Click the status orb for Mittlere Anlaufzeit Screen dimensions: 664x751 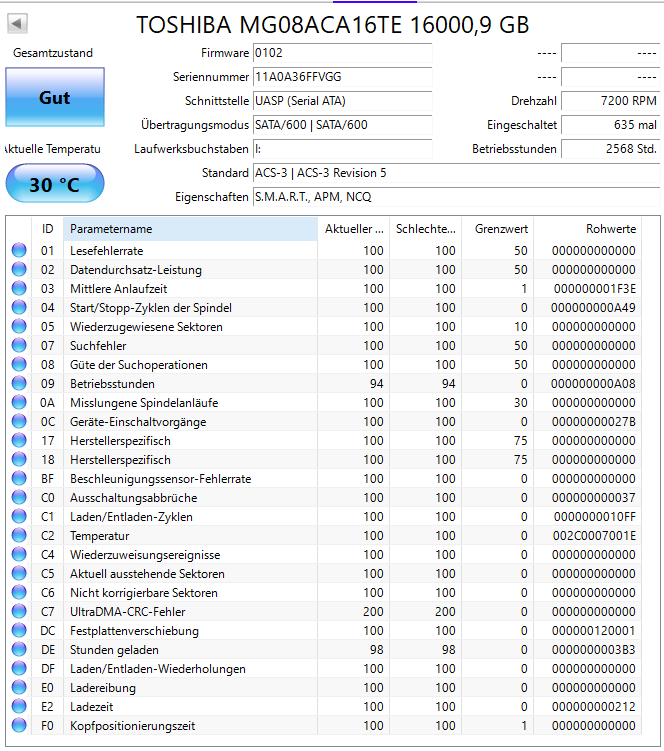pos(19,288)
